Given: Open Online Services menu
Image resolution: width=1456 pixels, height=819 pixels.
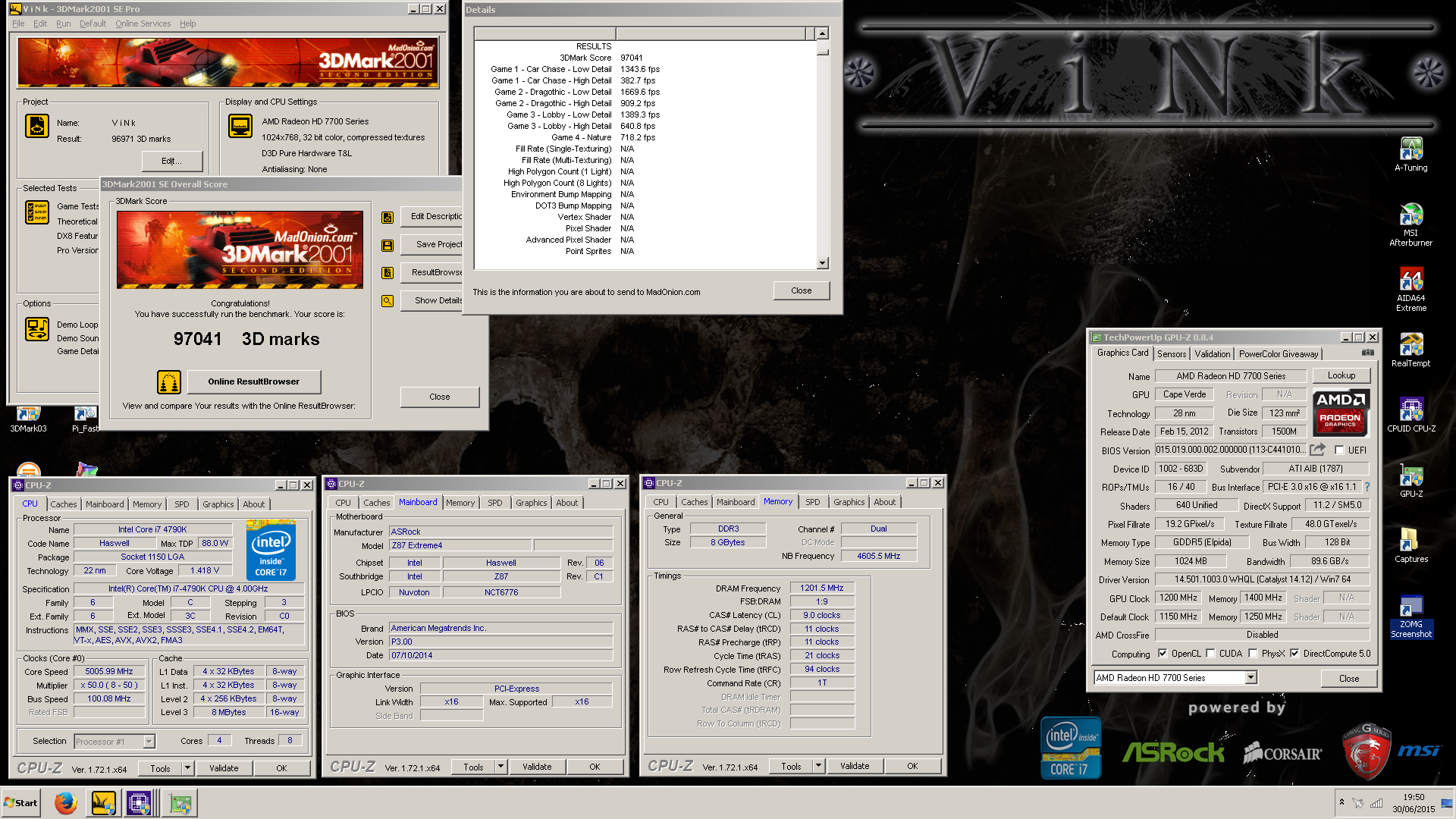Looking at the screenshot, I should pyautogui.click(x=143, y=24).
